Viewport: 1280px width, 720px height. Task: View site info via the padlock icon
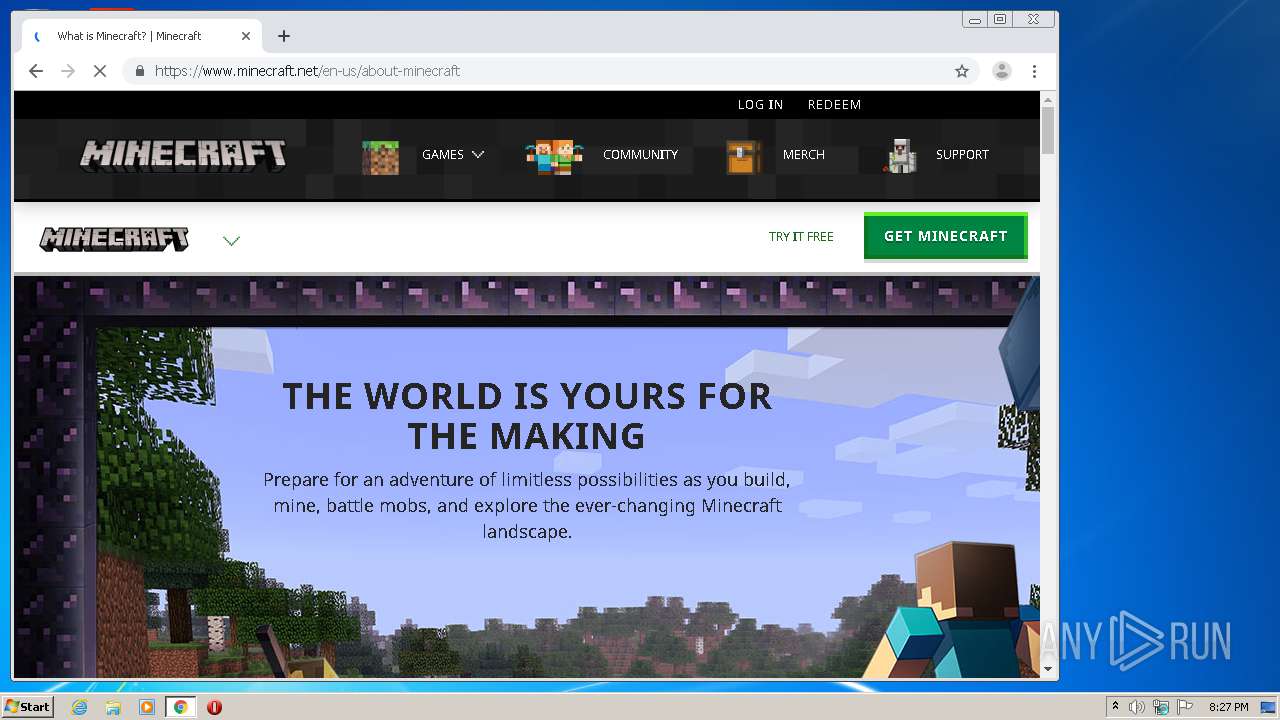pos(139,71)
